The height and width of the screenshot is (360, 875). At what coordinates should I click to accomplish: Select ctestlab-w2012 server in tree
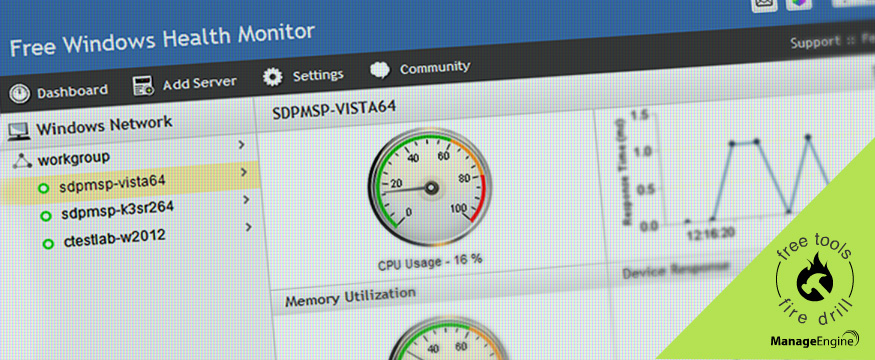click(114, 238)
